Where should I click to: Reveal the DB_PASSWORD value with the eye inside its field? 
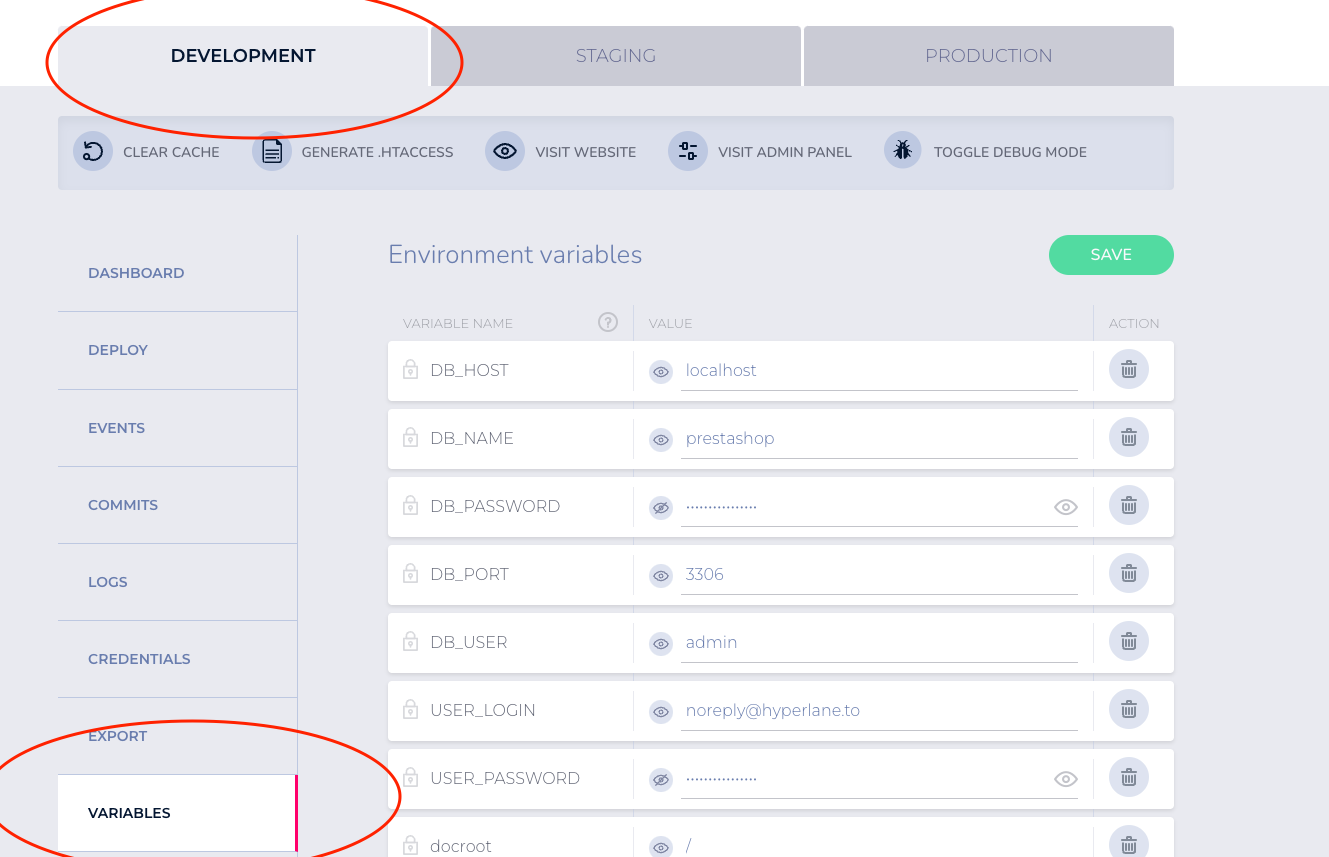[1066, 507]
